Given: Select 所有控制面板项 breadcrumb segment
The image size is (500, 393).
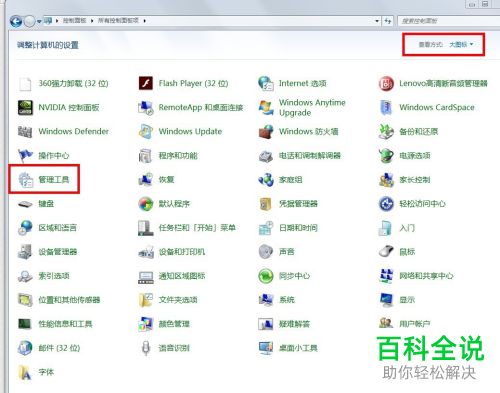Looking at the screenshot, I should pyautogui.click(x=118, y=21).
